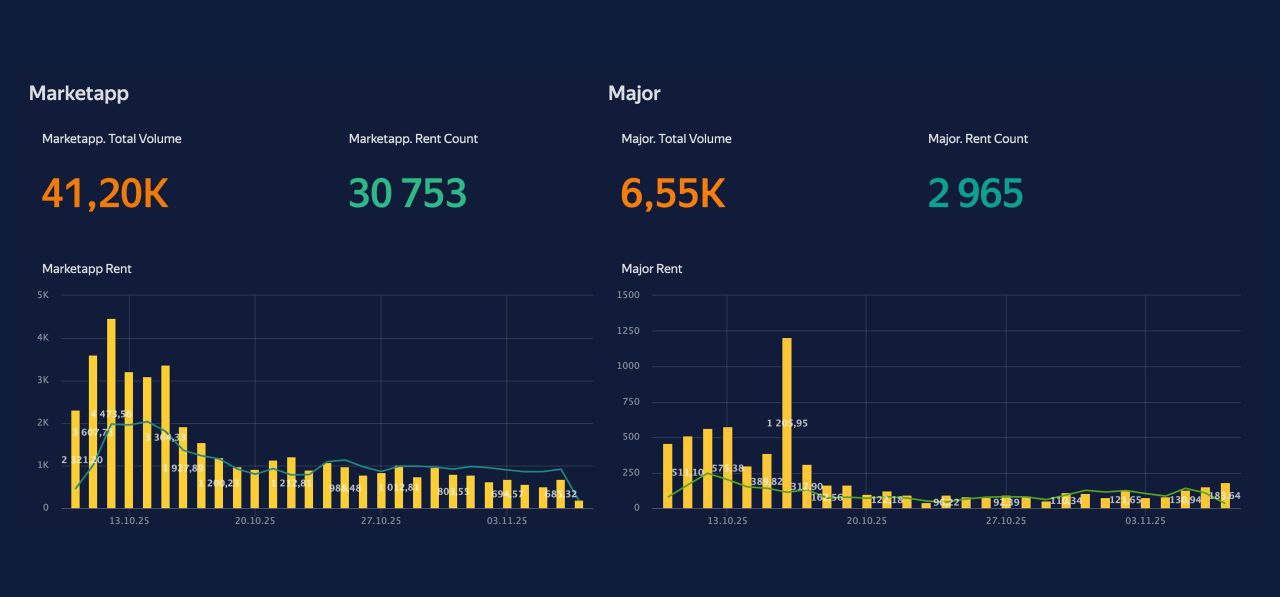
Task: Select the 'Major. Total Volume' label
Action: point(676,139)
